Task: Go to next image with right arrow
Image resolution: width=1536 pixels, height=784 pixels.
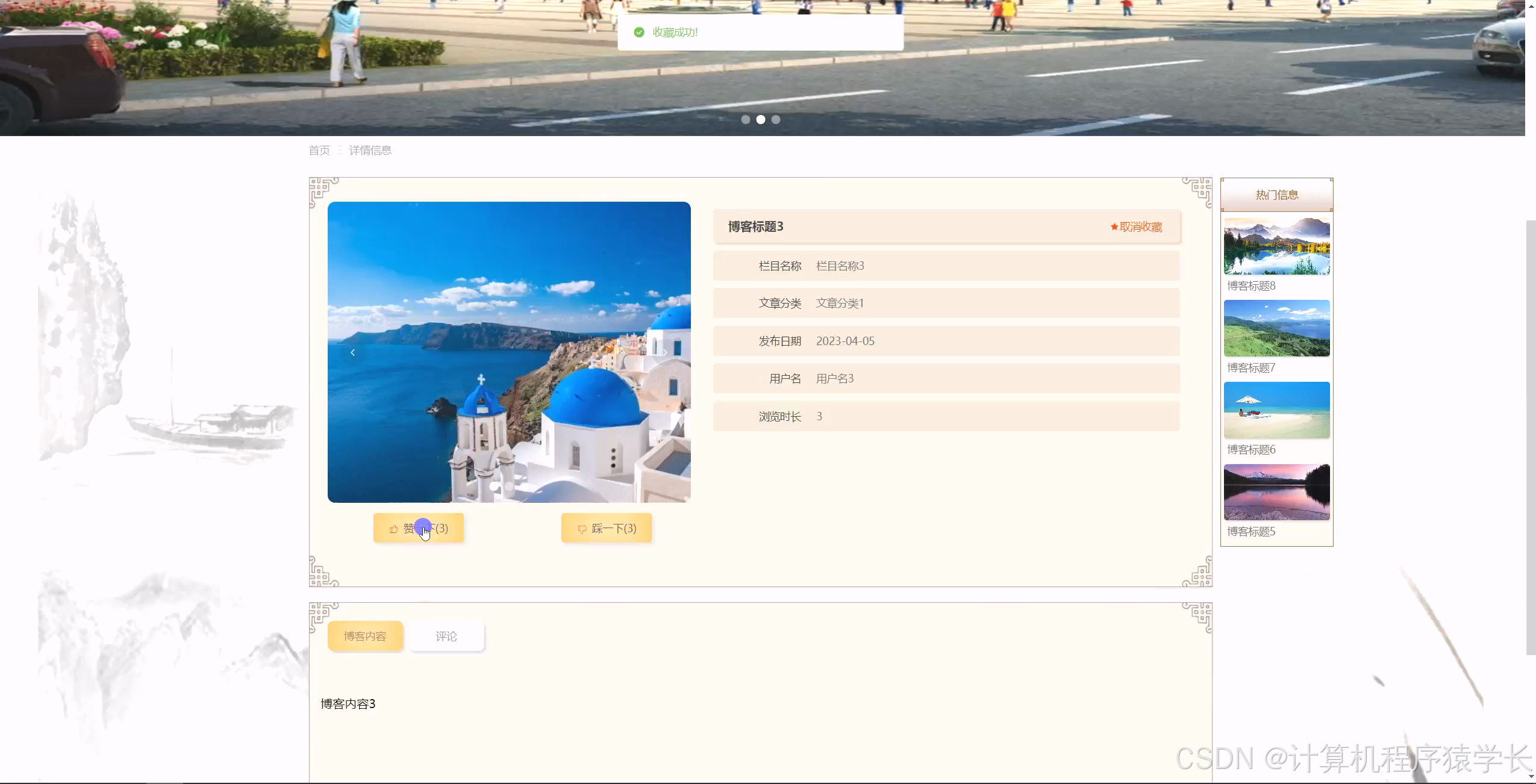Action: [664, 352]
